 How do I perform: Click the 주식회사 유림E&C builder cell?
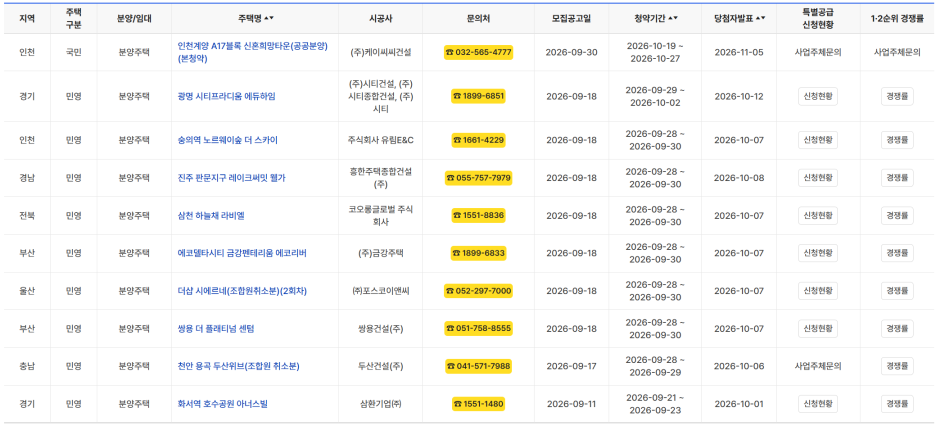pyautogui.click(x=380, y=140)
